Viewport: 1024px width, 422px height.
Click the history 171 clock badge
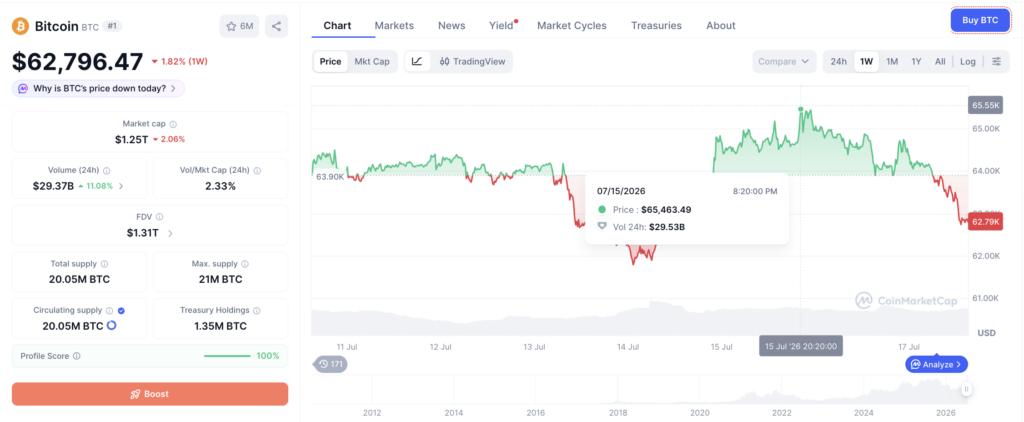331,364
